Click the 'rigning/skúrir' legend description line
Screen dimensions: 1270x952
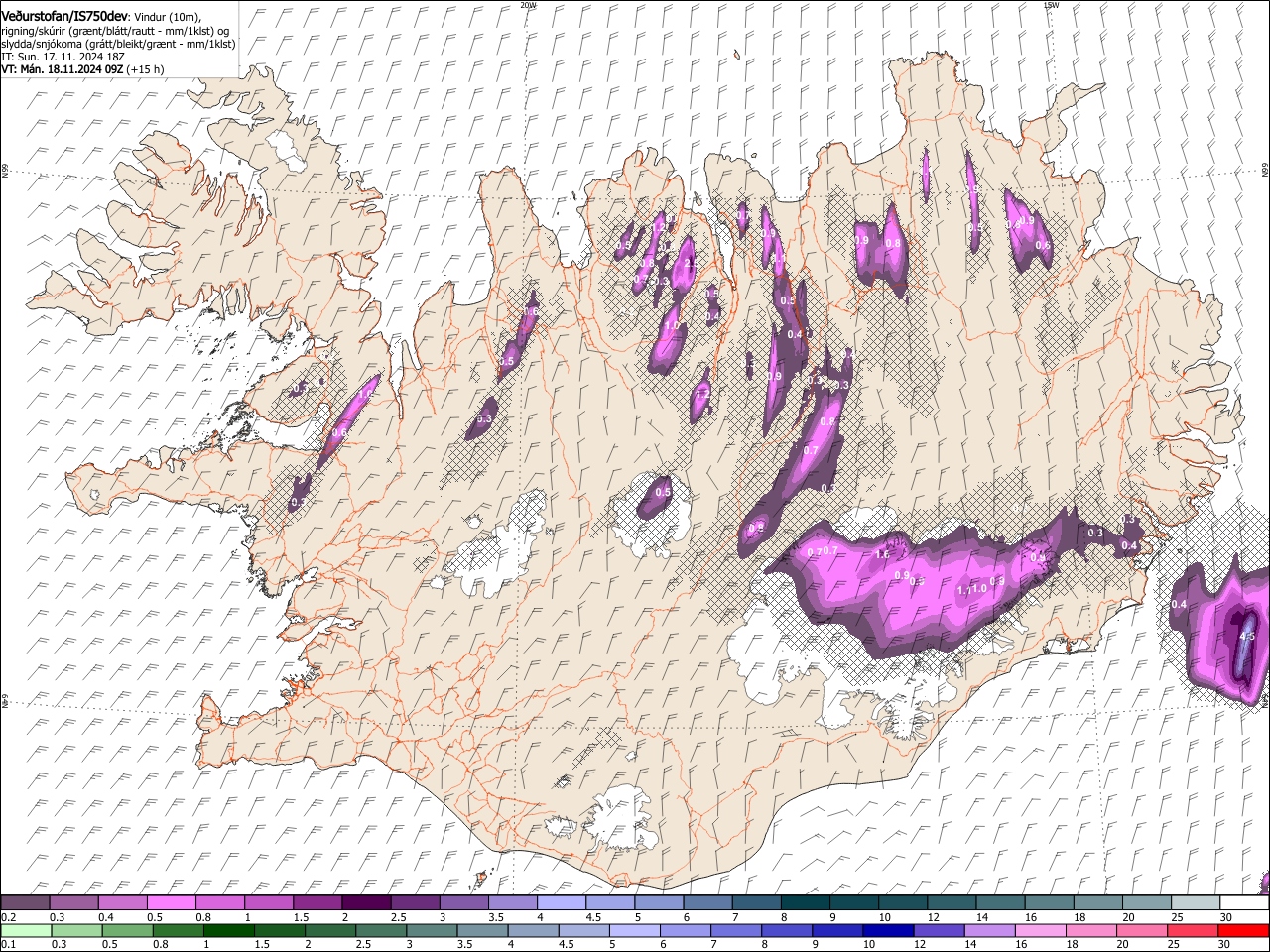tap(115, 31)
